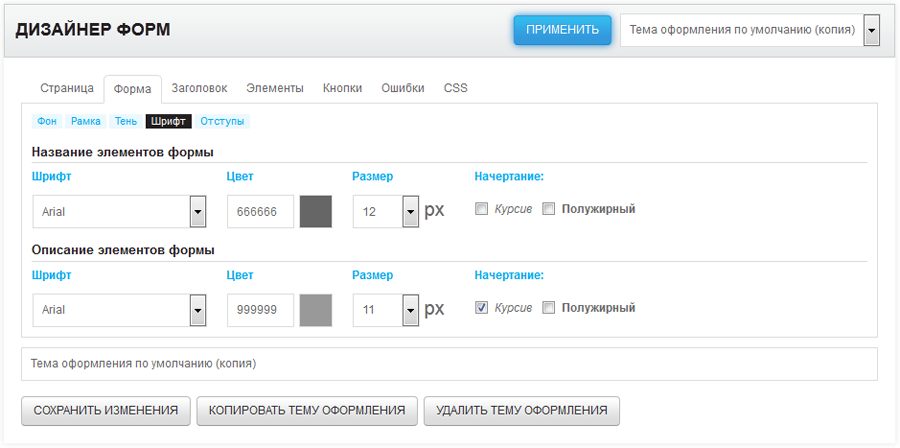Click the УДАЛИТЬ ТЕМУ ОФОРМЛЕНИЯ button
Screen dimensions: 900x448
(x=521, y=410)
